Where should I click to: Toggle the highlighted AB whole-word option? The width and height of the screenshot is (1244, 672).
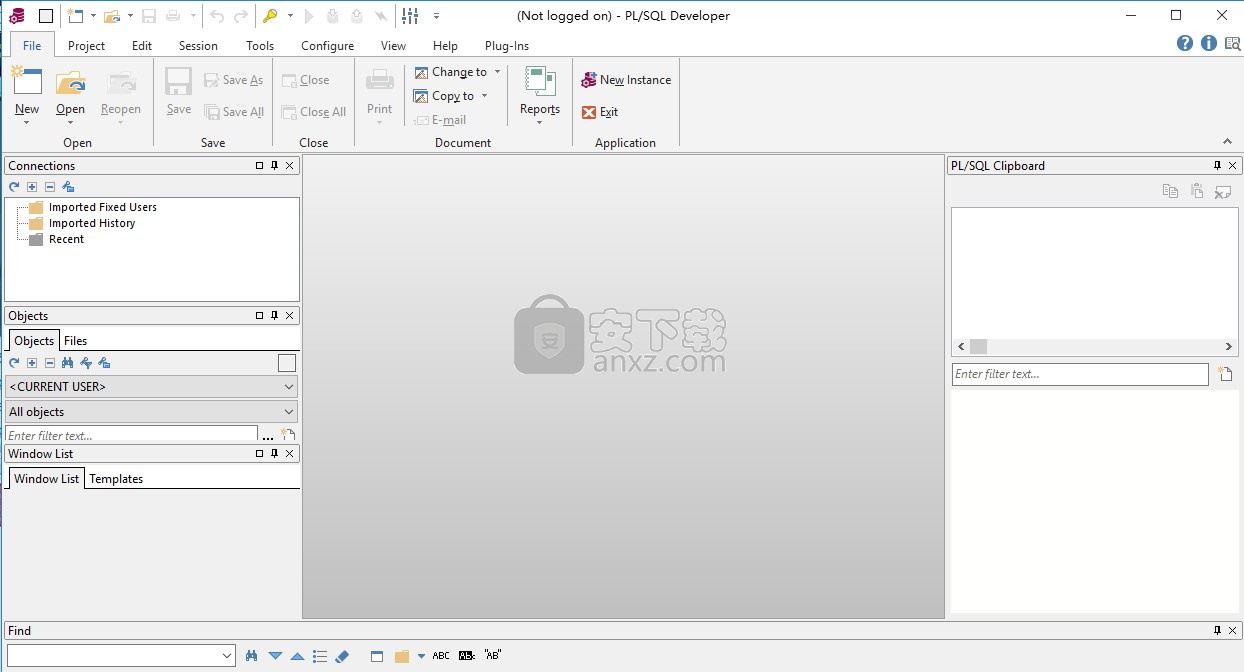pos(467,656)
